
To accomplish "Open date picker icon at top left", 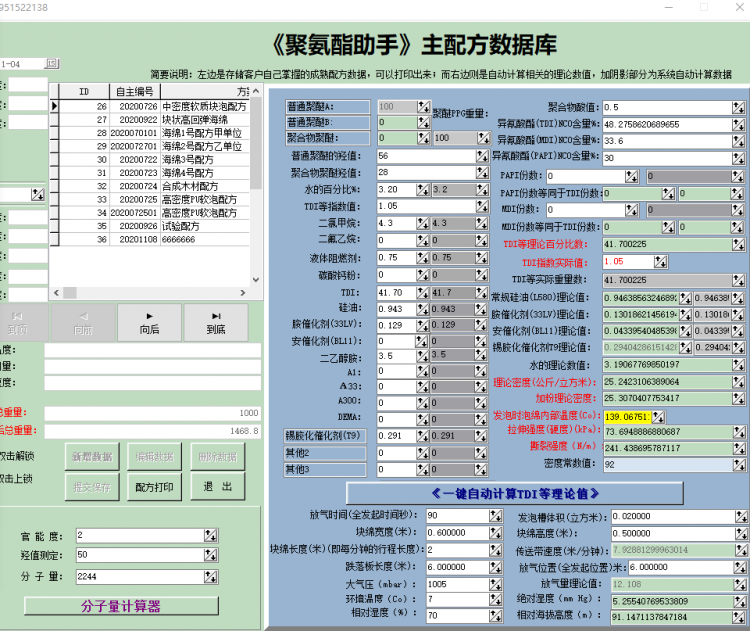I will (x=53, y=62).
